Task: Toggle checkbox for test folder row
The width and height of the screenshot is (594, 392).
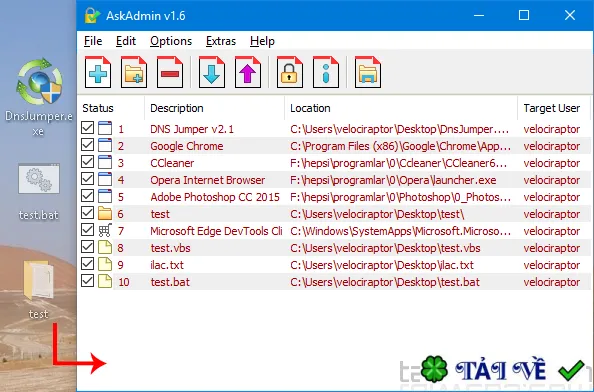Action: coord(88,212)
